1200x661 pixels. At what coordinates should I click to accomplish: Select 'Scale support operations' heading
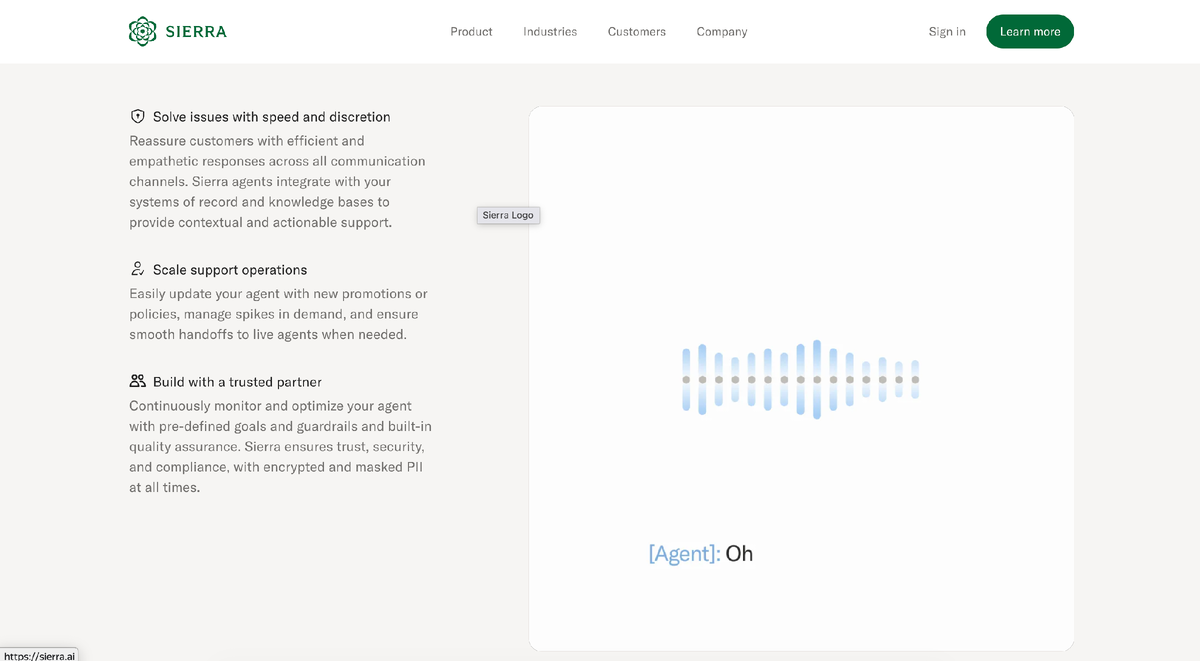pyautogui.click(x=230, y=270)
